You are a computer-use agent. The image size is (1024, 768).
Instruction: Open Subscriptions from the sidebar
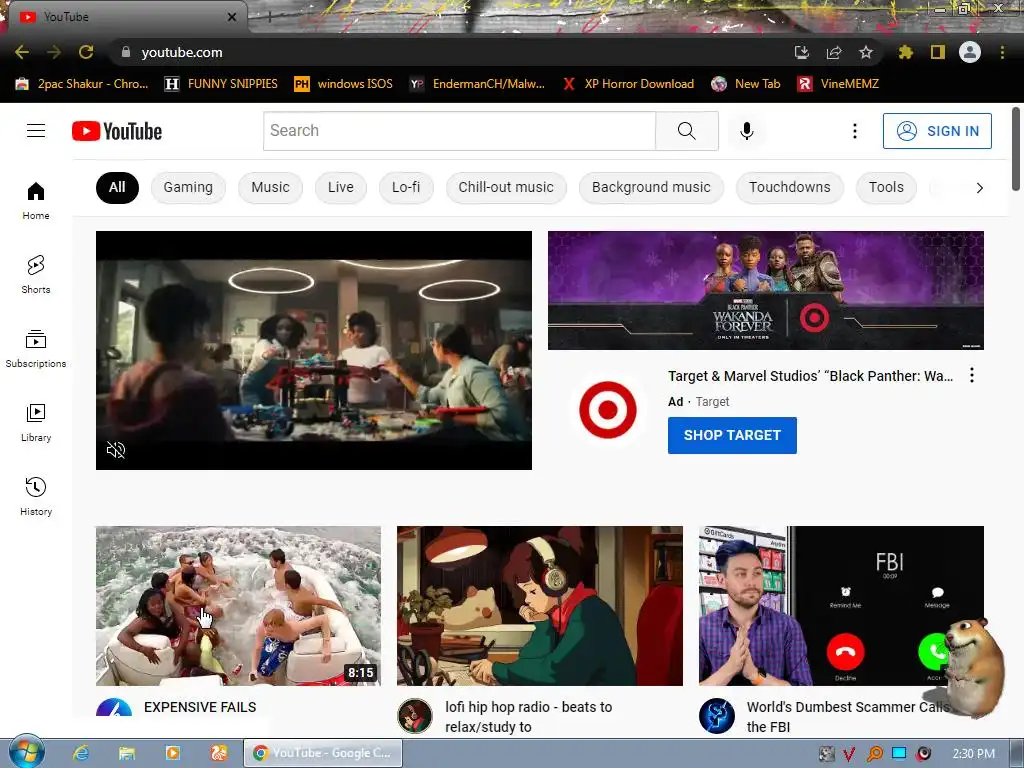pyautogui.click(x=36, y=349)
